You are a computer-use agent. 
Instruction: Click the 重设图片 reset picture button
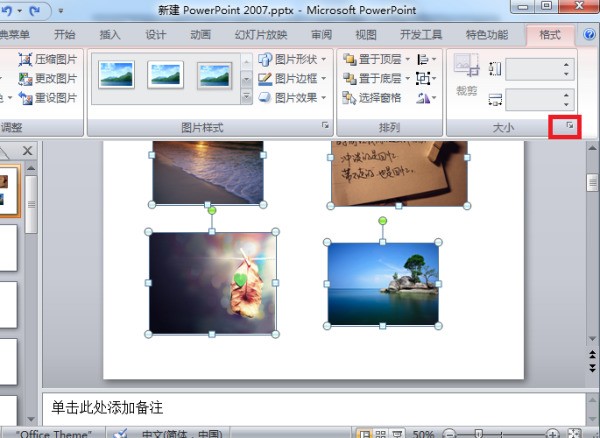coord(48,98)
